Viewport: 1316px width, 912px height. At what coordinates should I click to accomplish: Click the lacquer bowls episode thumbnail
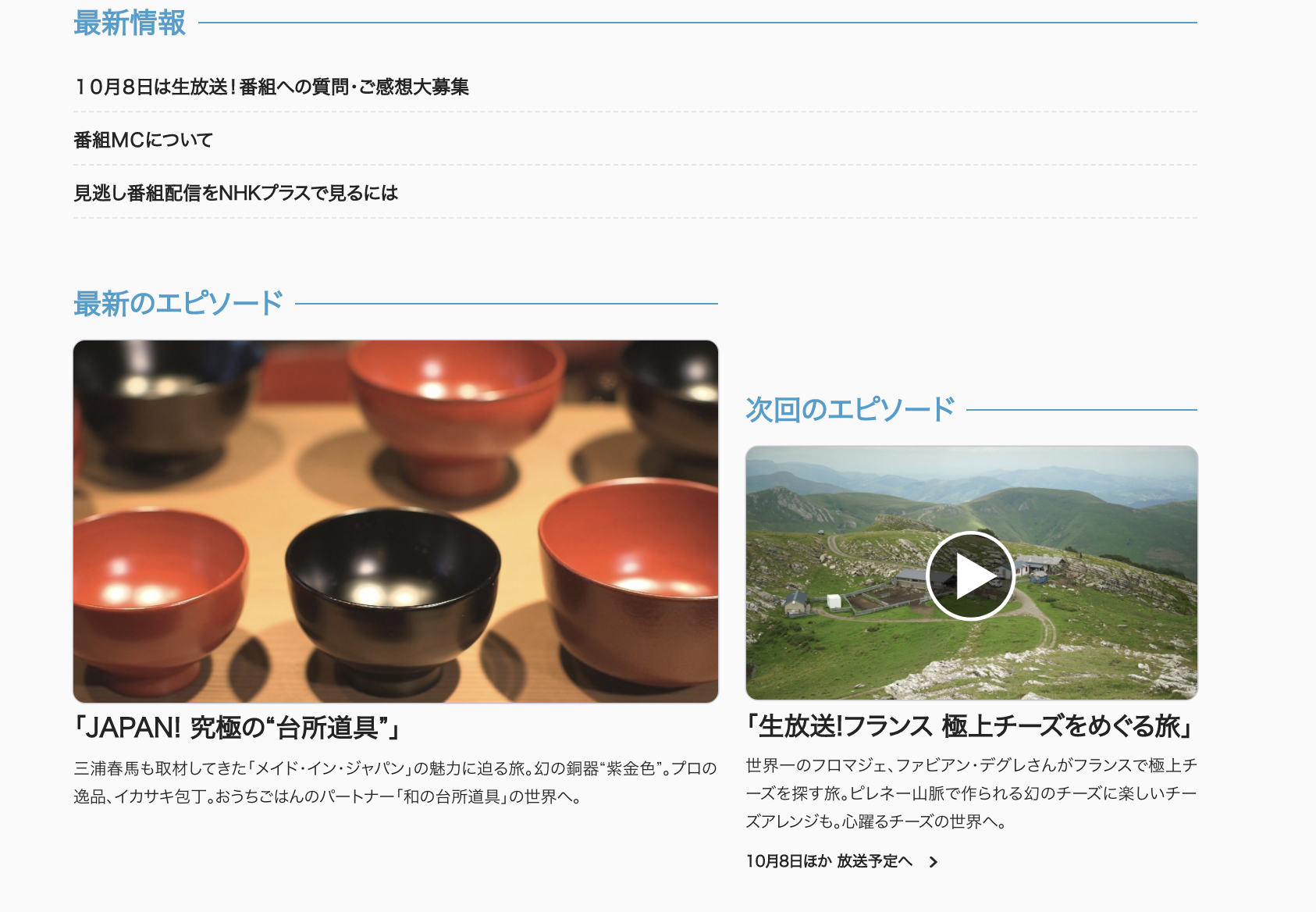396,522
